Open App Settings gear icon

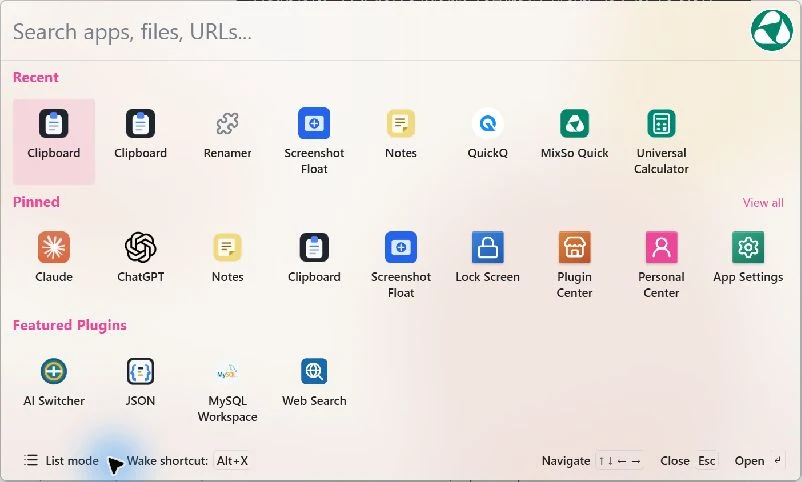(x=748, y=247)
